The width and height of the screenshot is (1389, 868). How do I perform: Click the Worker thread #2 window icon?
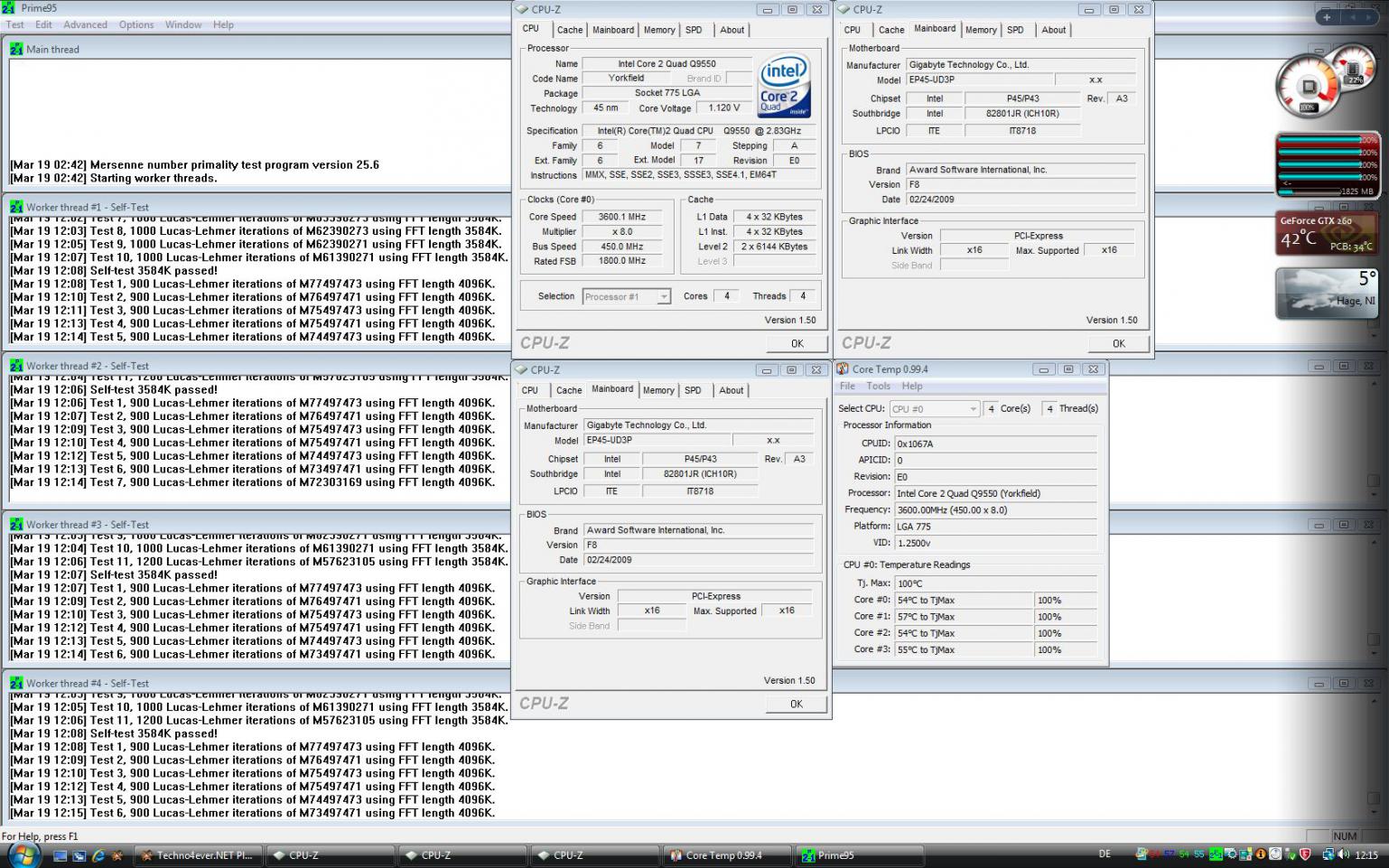16,366
